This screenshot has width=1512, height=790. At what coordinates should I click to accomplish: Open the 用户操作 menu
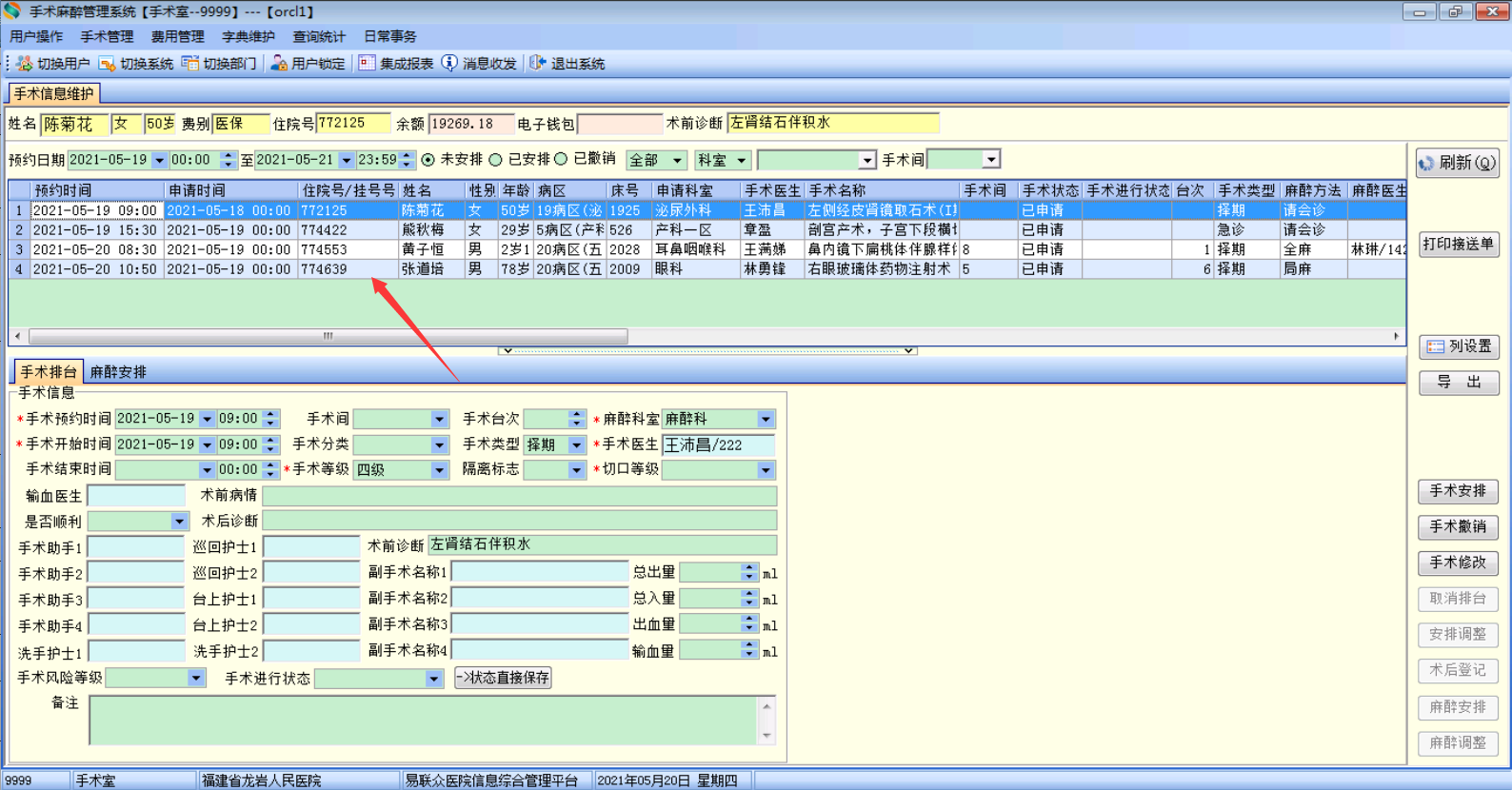tap(36, 36)
